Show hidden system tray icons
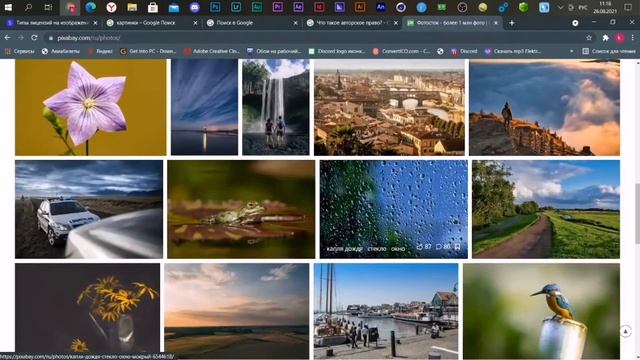This screenshot has width=640, height=360. [560, 7]
